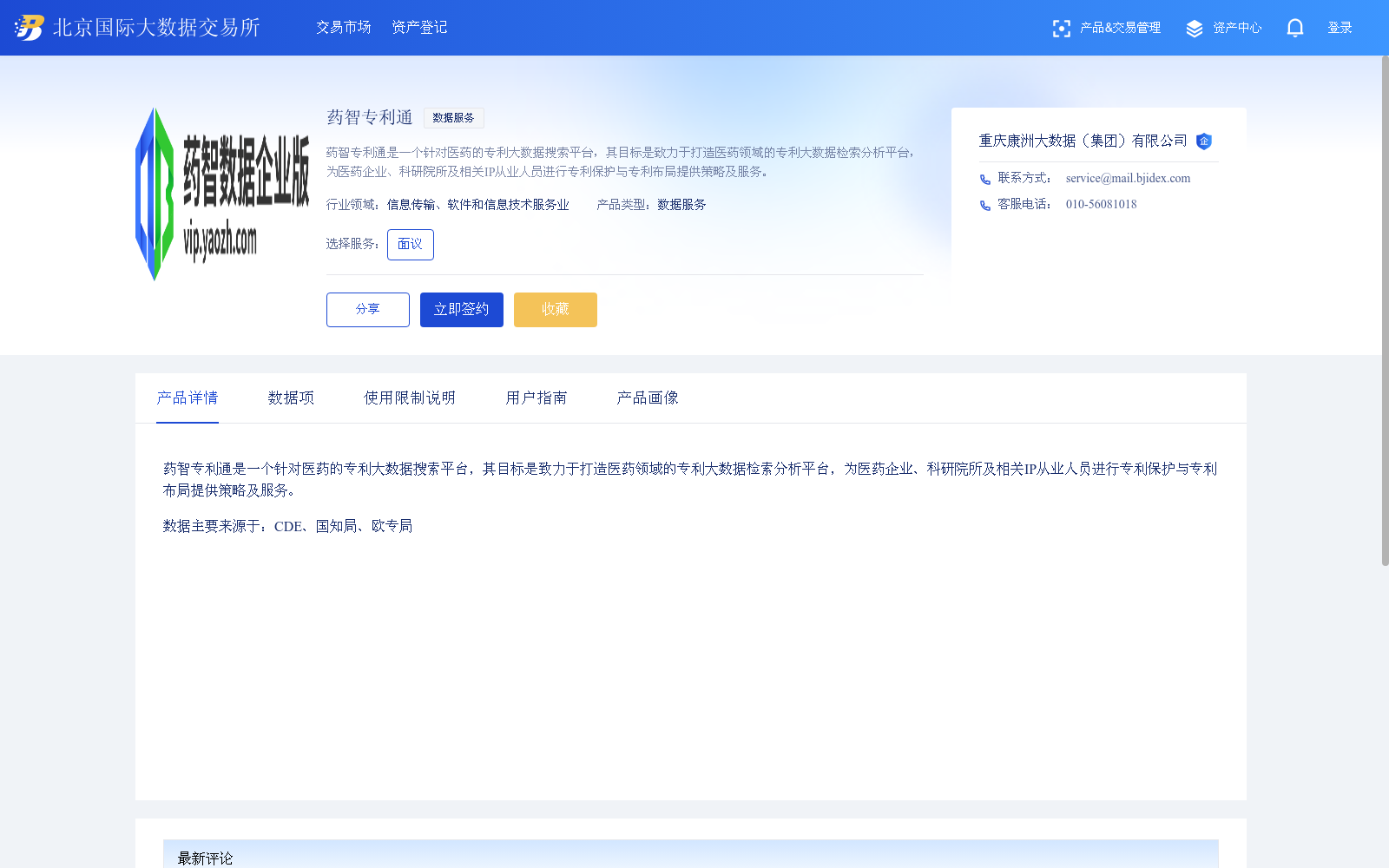Image resolution: width=1389 pixels, height=868 pixels.
Task: Open the 资产中心 layers icon
Action: pyautogui.click(x=1195, y=29)
